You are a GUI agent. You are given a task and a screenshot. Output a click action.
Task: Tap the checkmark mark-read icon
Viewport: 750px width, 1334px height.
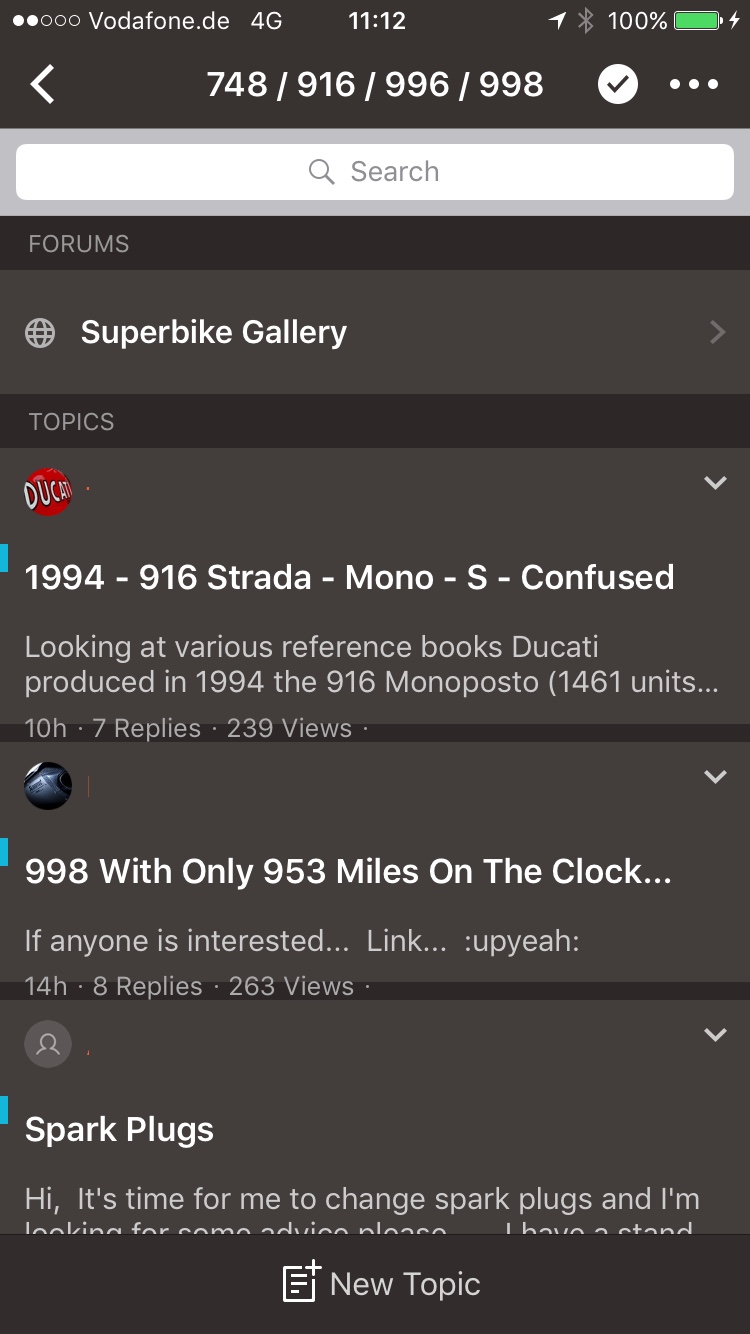pyautogui.click(x=618, y=85)
